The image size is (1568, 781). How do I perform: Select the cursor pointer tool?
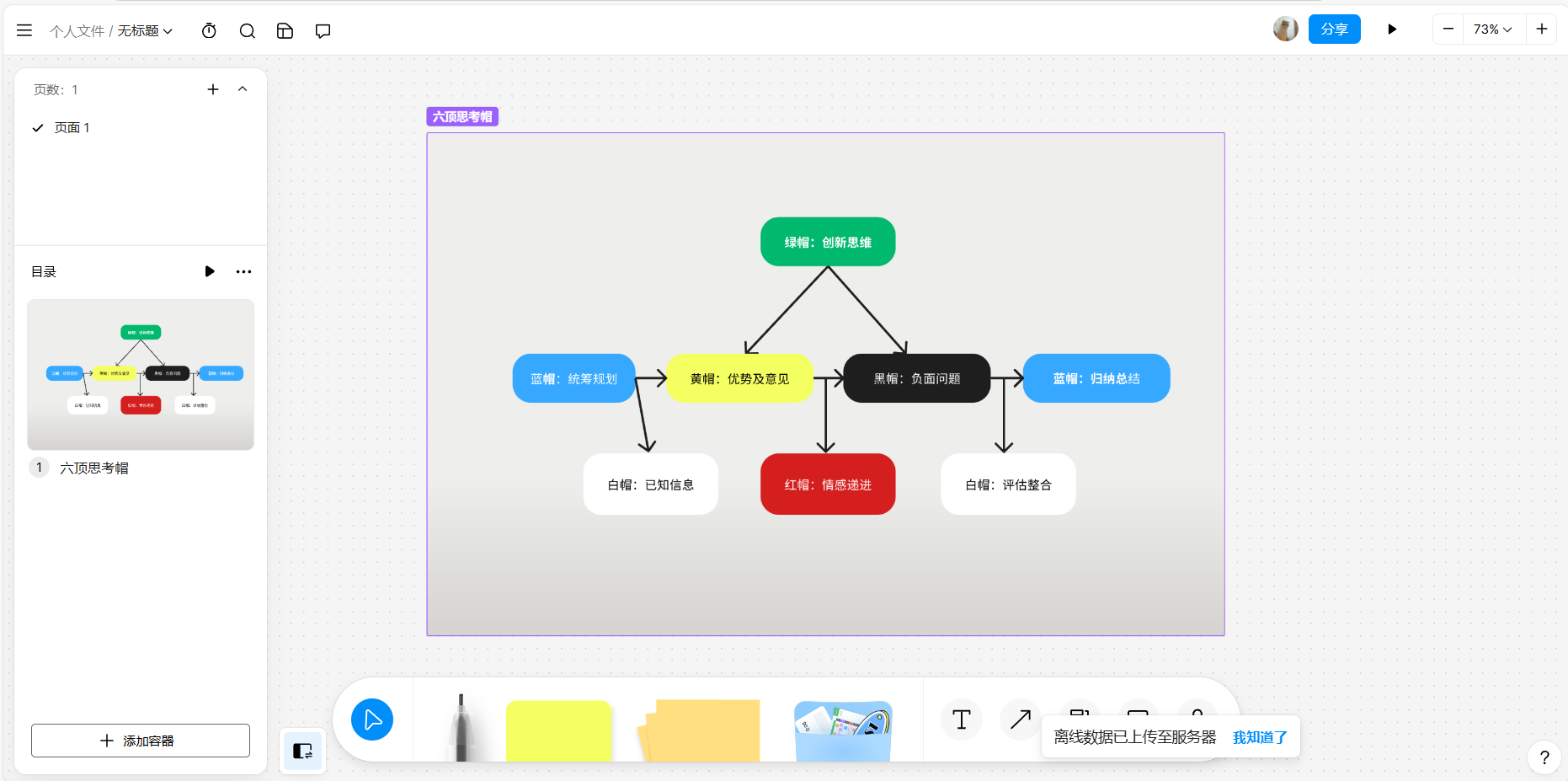372,719
